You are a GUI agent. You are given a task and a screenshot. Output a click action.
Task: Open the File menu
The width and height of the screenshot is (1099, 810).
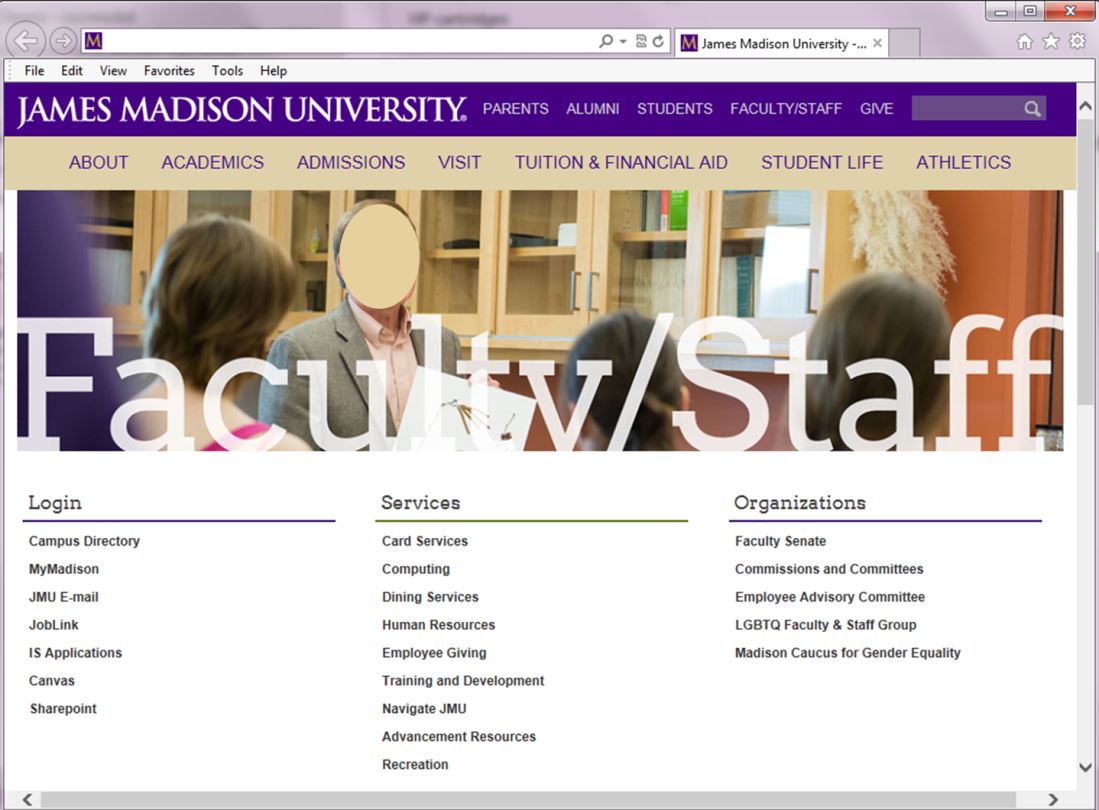pyautogui.click(x=34, y=71)
